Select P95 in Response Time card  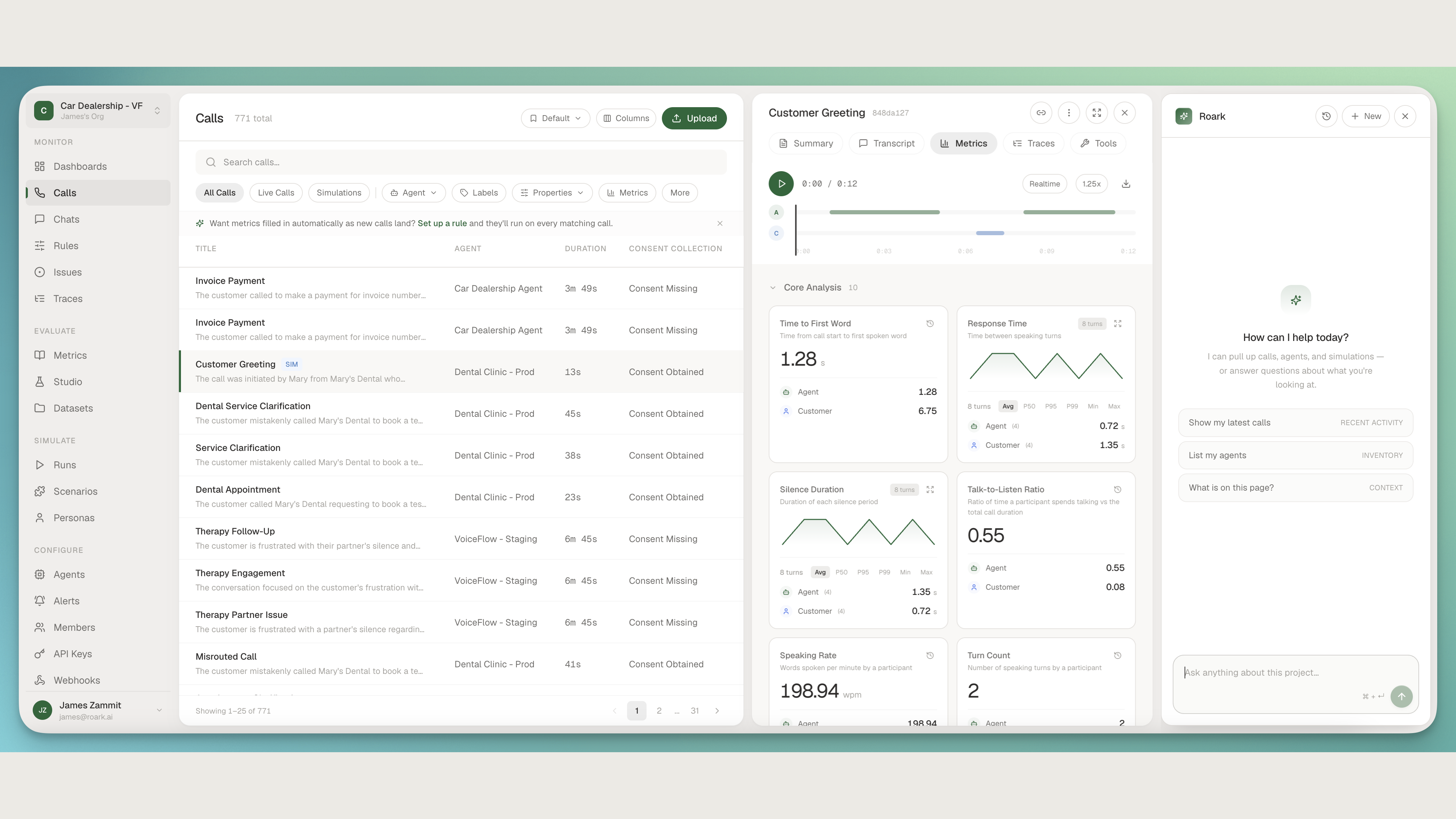point(1050,406)
